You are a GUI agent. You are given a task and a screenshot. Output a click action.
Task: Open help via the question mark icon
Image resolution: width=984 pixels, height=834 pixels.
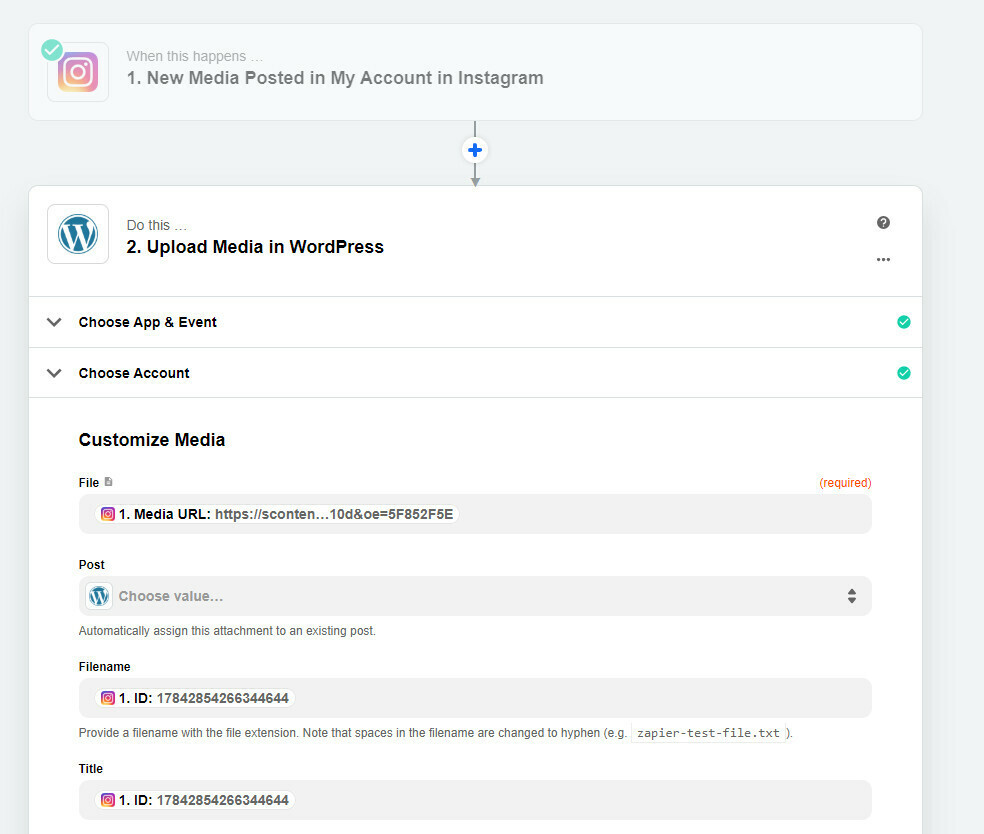(x=883, y=223)
